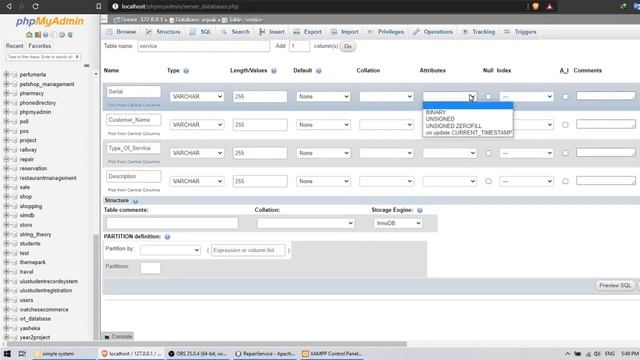Click help icon beside Structure section

point(135,201)
